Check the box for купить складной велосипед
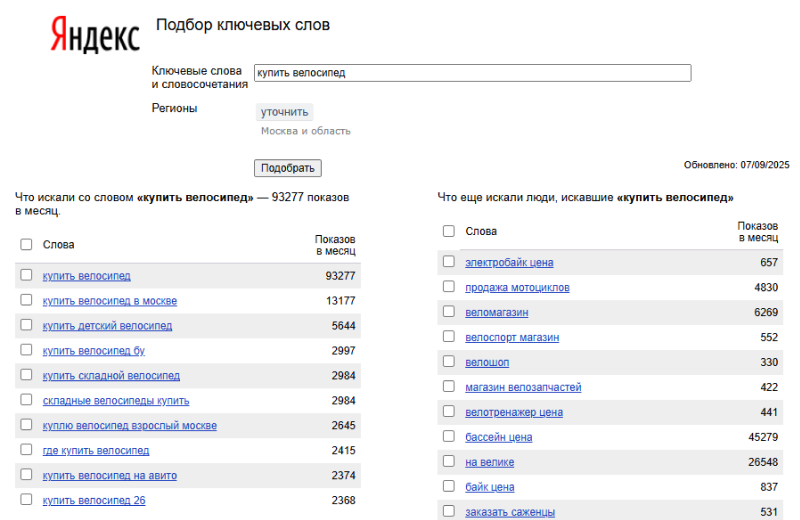This screenshot has width=800, height=520. coord(26,375)
